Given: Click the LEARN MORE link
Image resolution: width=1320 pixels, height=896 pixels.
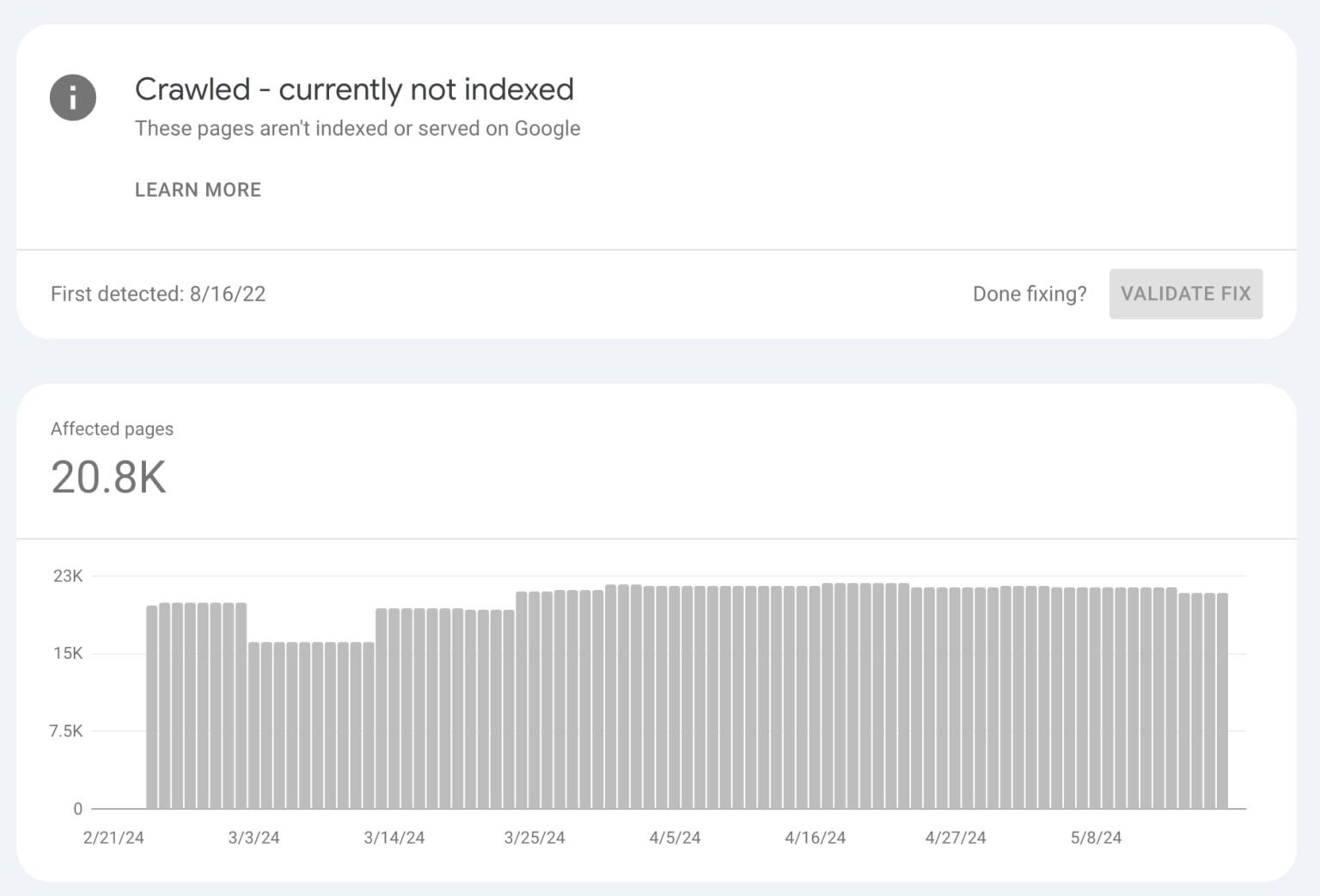Looking at the screenshot, I should (197, 190).
